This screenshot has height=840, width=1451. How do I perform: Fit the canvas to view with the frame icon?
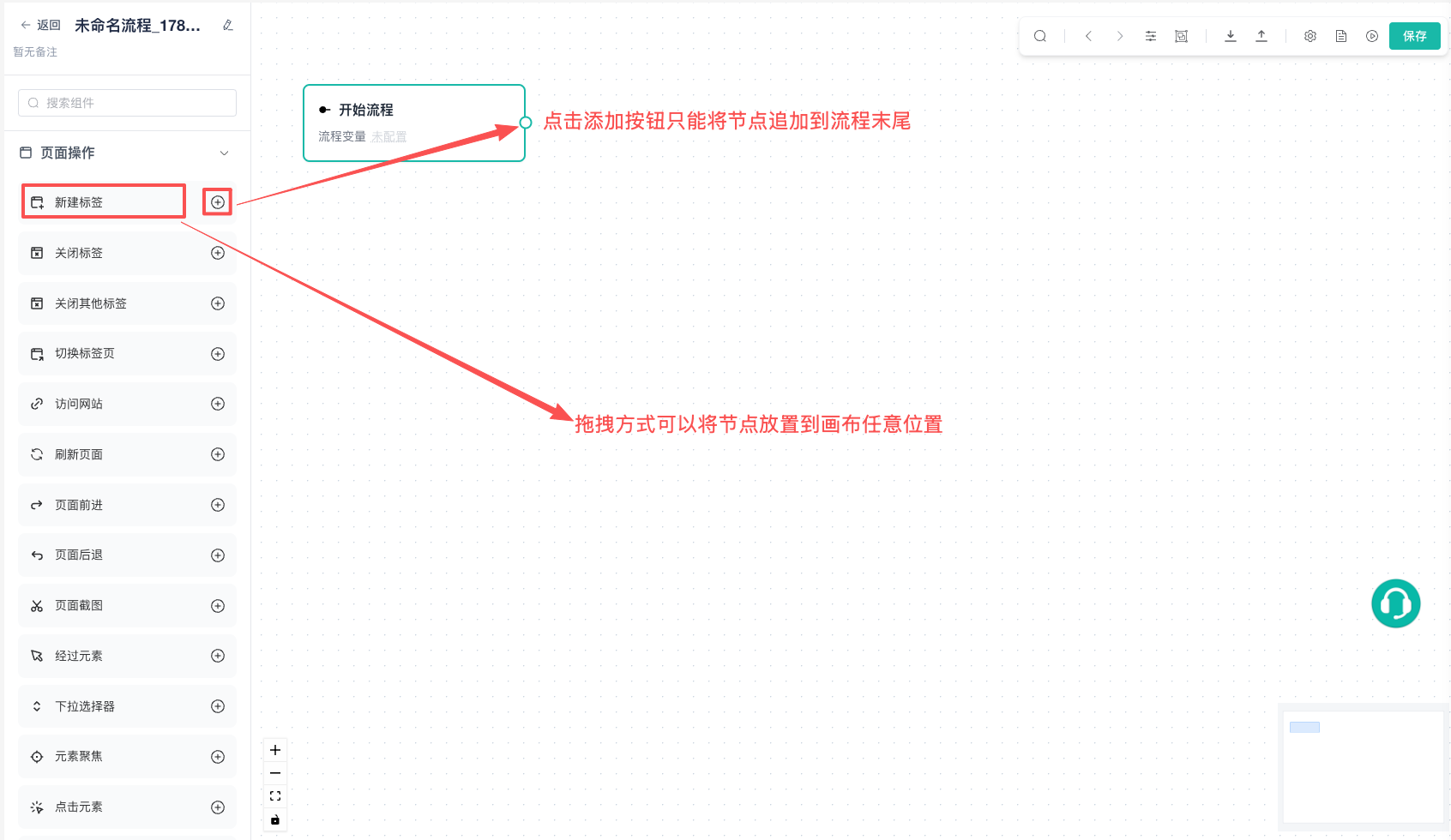click(x=275, y=796)
